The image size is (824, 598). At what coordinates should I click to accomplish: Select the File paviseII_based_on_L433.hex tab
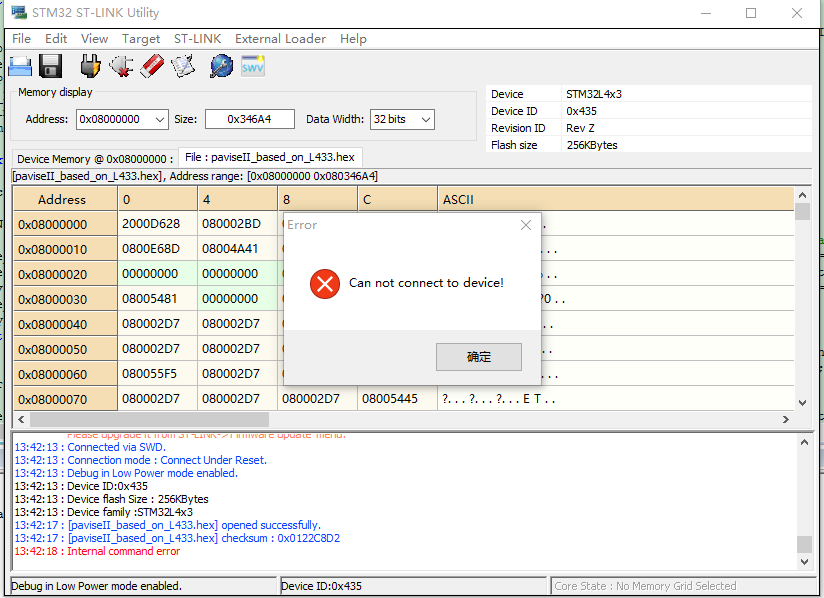click(270, 157)
